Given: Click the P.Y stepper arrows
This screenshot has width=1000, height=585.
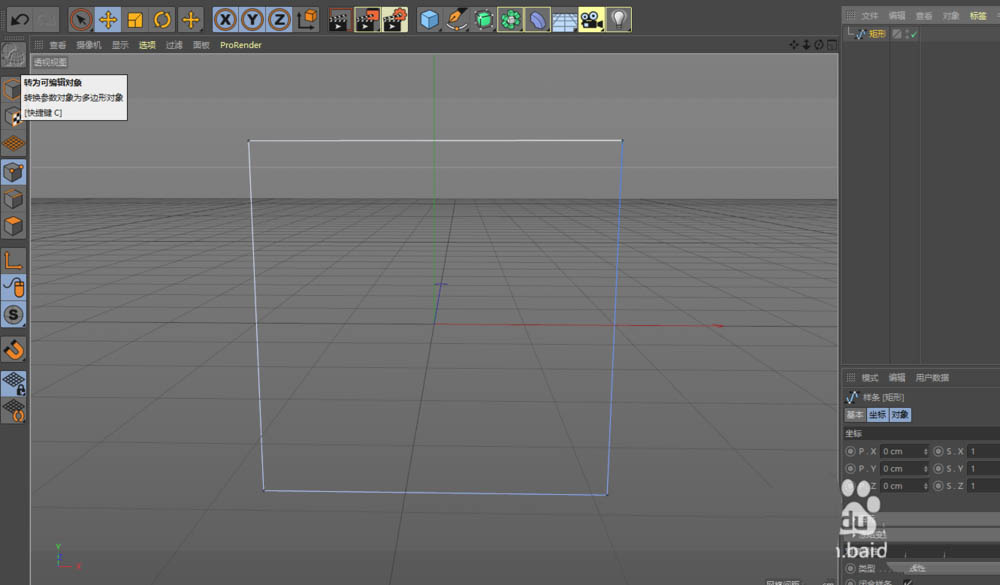Looking at the screenshot, I should (x=926, y=468).
